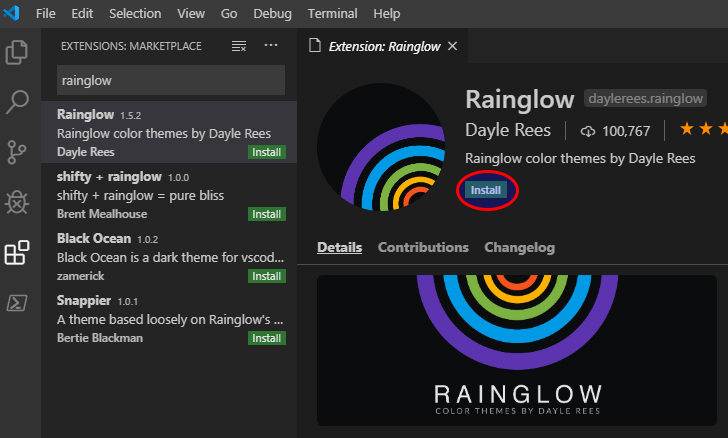Select the Snappier extension list entry
Viewport: 728px width, 438px height.
click(150, 319)
